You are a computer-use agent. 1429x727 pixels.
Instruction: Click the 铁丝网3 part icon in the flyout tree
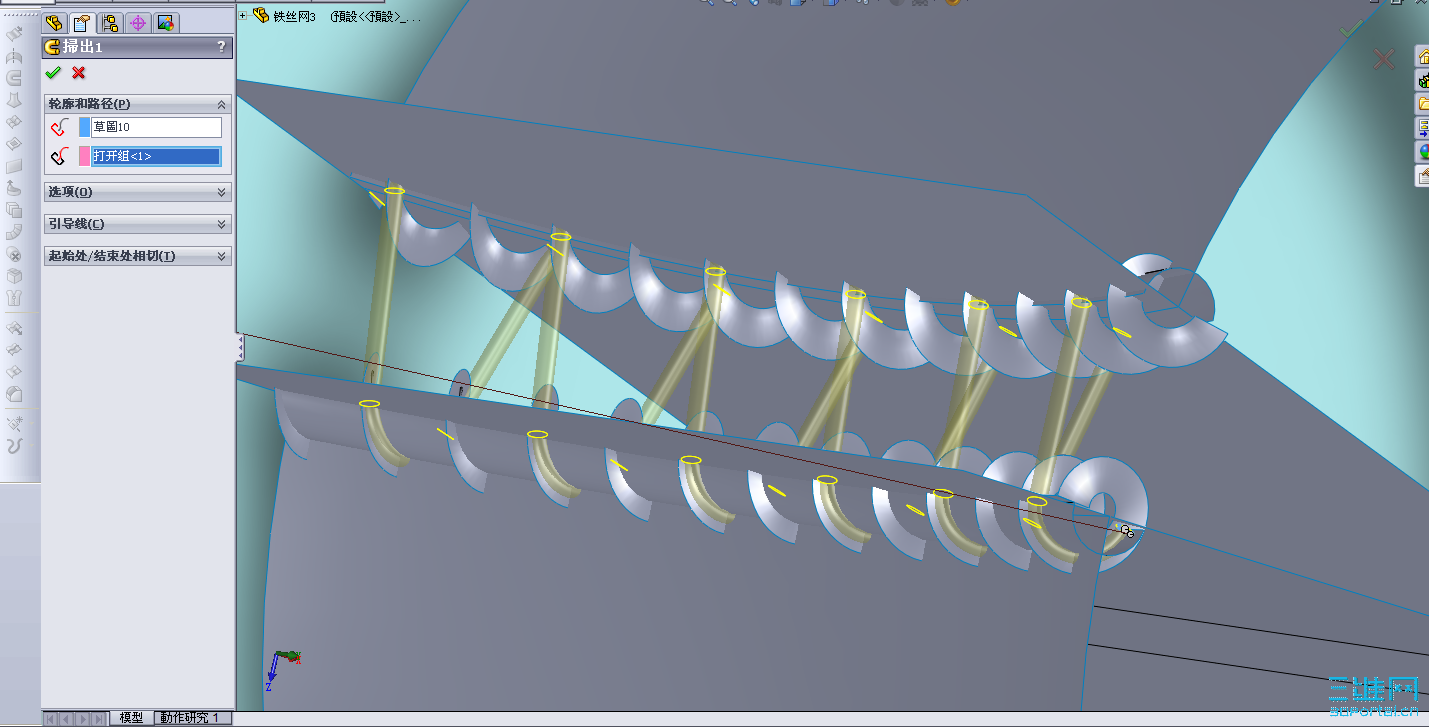point(261,16)
